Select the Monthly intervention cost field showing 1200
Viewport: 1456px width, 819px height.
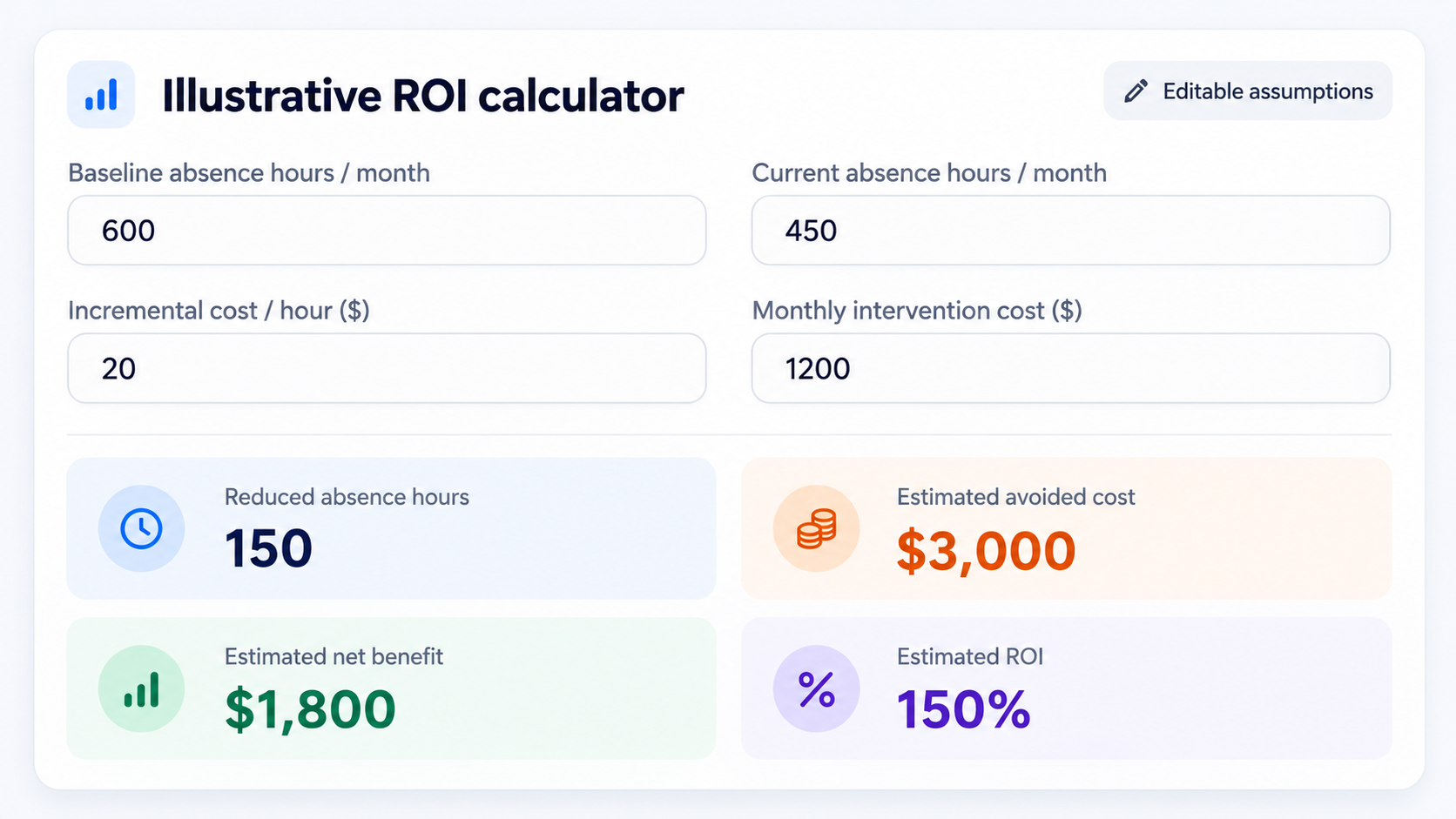[1070, 368]
